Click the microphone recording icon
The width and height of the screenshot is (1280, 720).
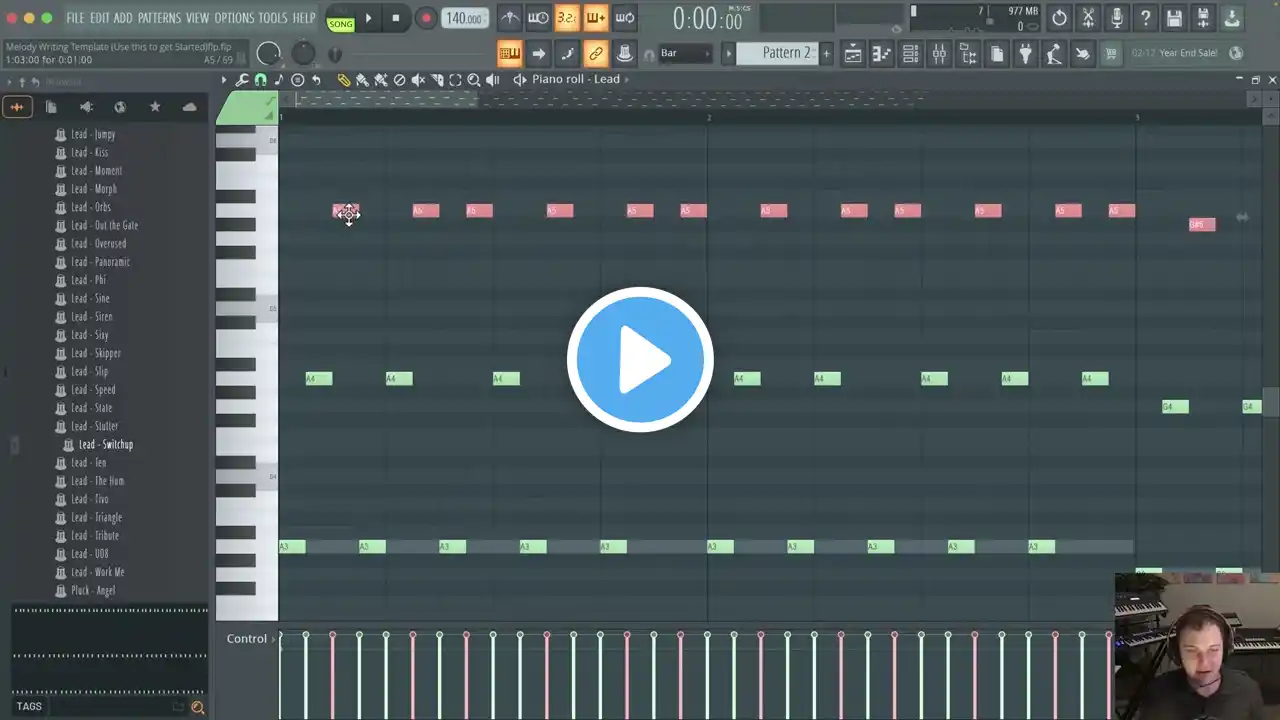1117,18
